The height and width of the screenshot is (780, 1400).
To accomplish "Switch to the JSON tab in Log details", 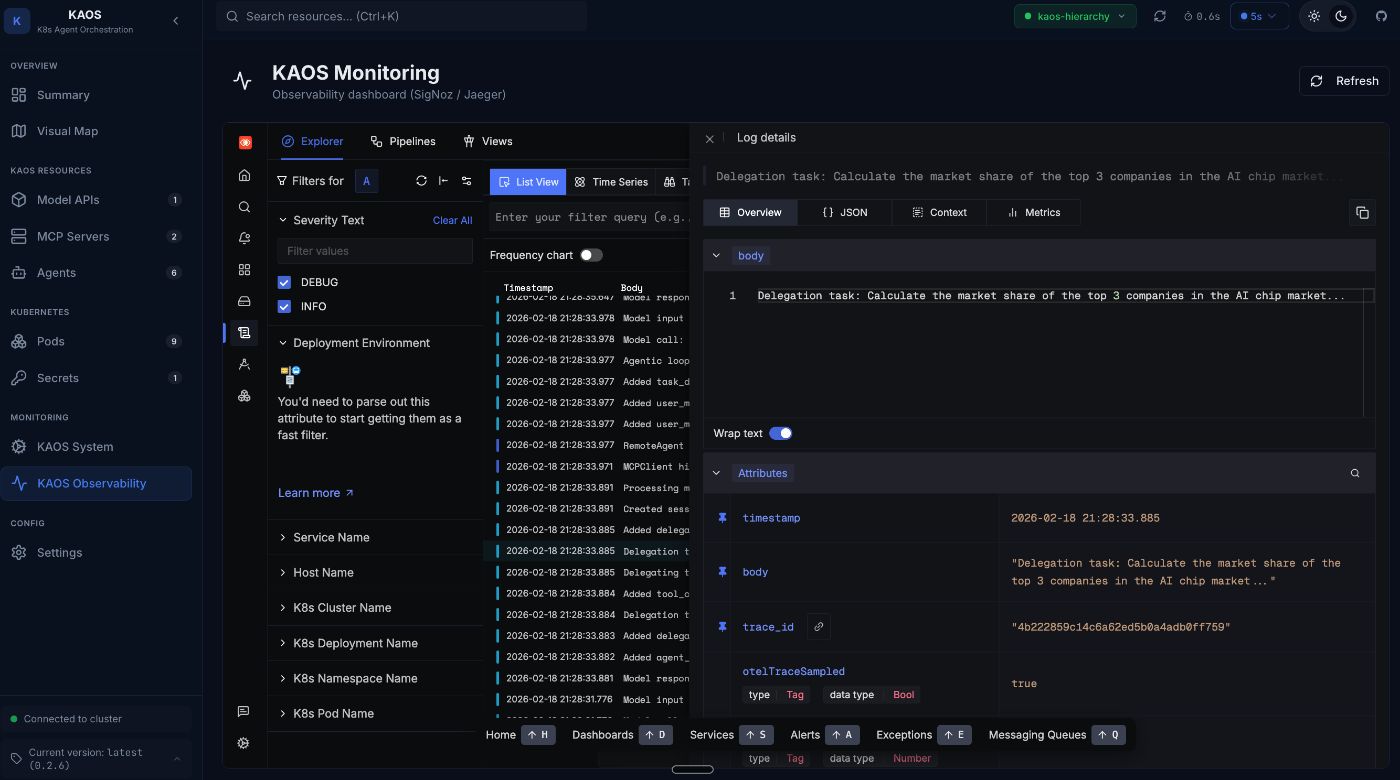I will point(844,212).
